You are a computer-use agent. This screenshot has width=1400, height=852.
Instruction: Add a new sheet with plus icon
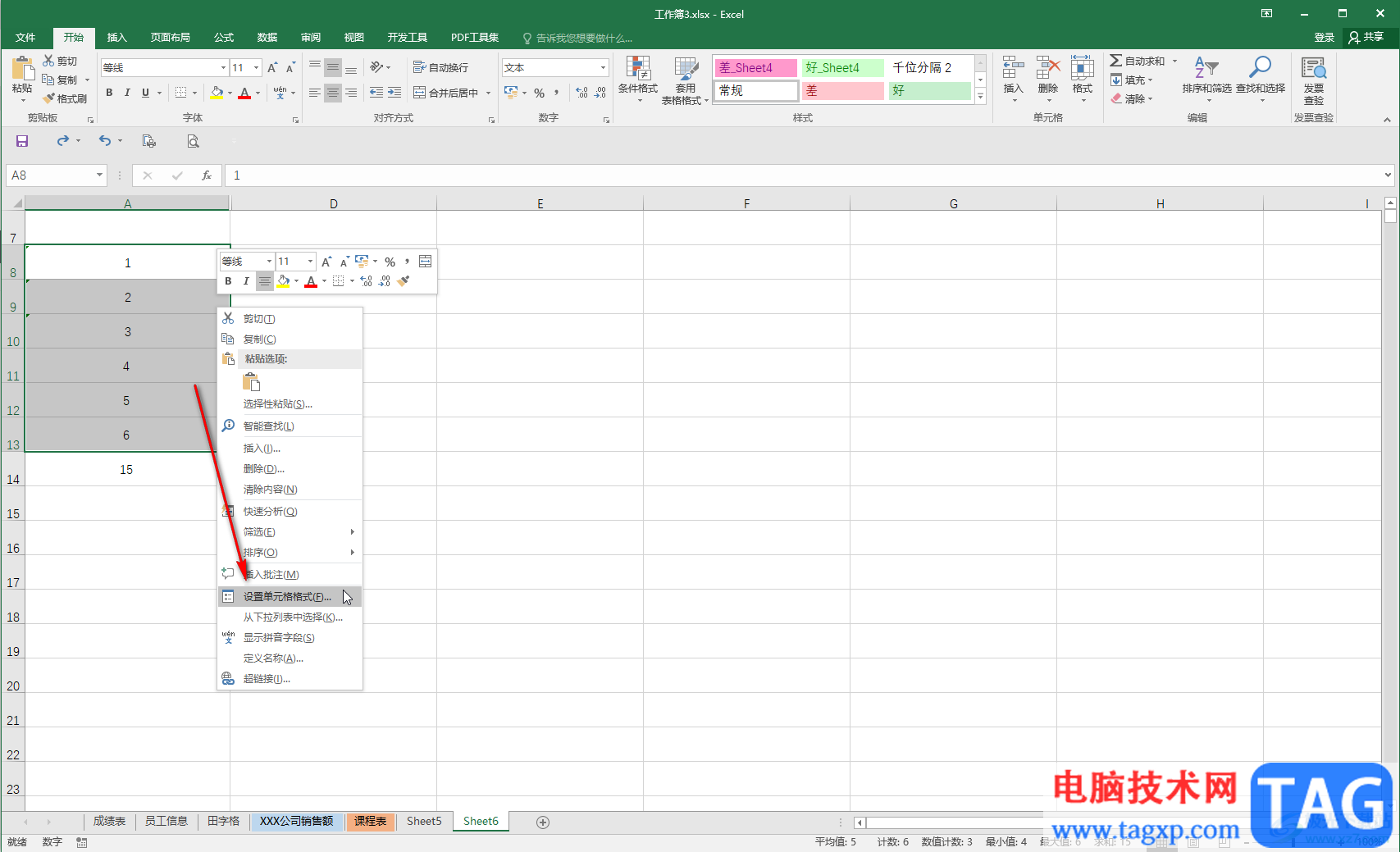(x=542, y=822)
